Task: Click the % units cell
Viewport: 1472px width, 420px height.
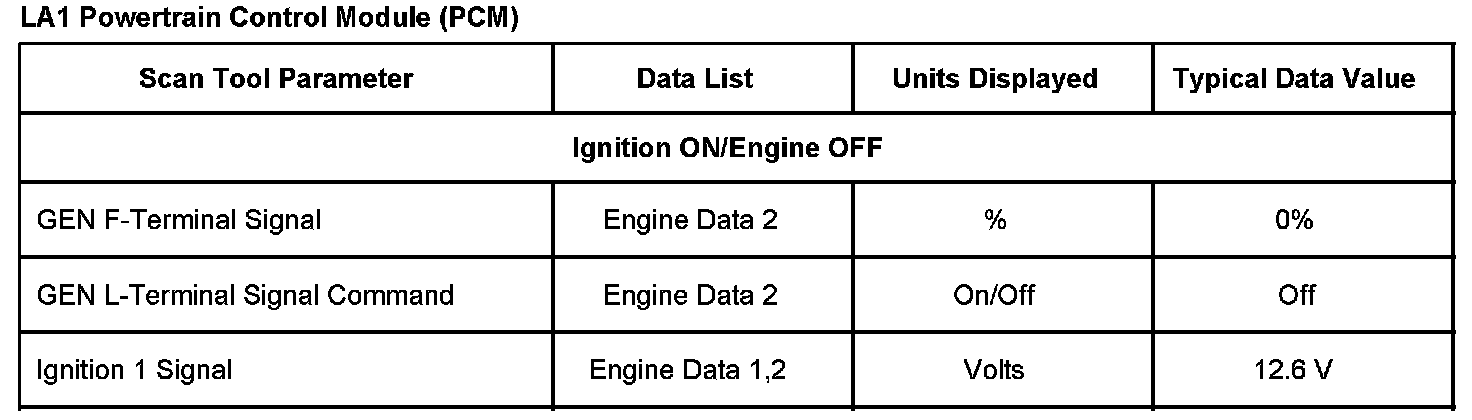Action: (x=995, y=220)
